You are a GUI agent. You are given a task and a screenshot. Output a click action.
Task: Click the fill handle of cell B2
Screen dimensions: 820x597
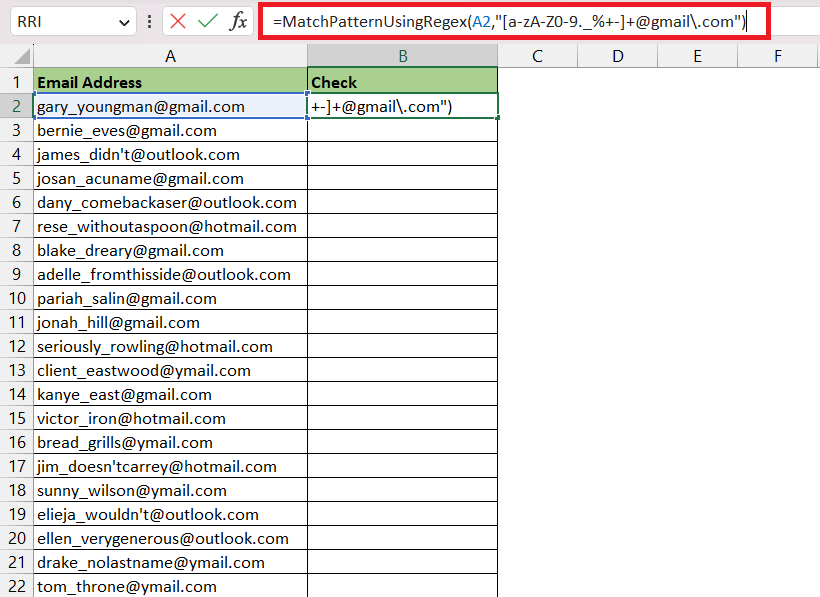click(x=497, y=118)
